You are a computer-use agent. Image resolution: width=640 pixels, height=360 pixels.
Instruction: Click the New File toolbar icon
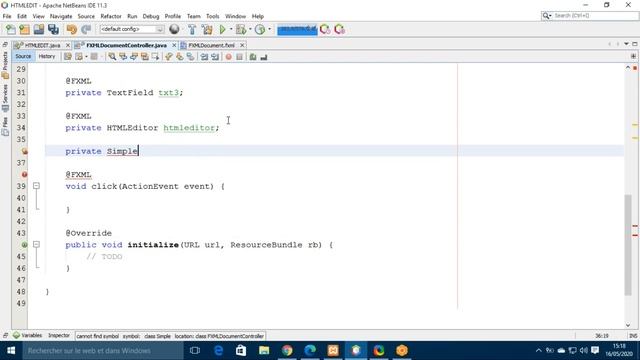tap(11, 29)
